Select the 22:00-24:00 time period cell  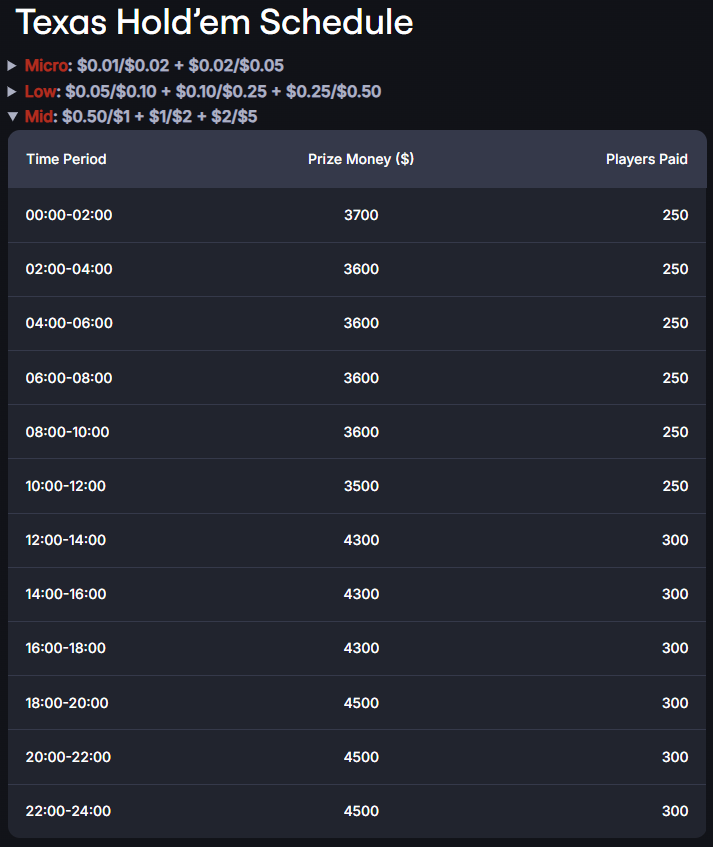tap(69, 811)
